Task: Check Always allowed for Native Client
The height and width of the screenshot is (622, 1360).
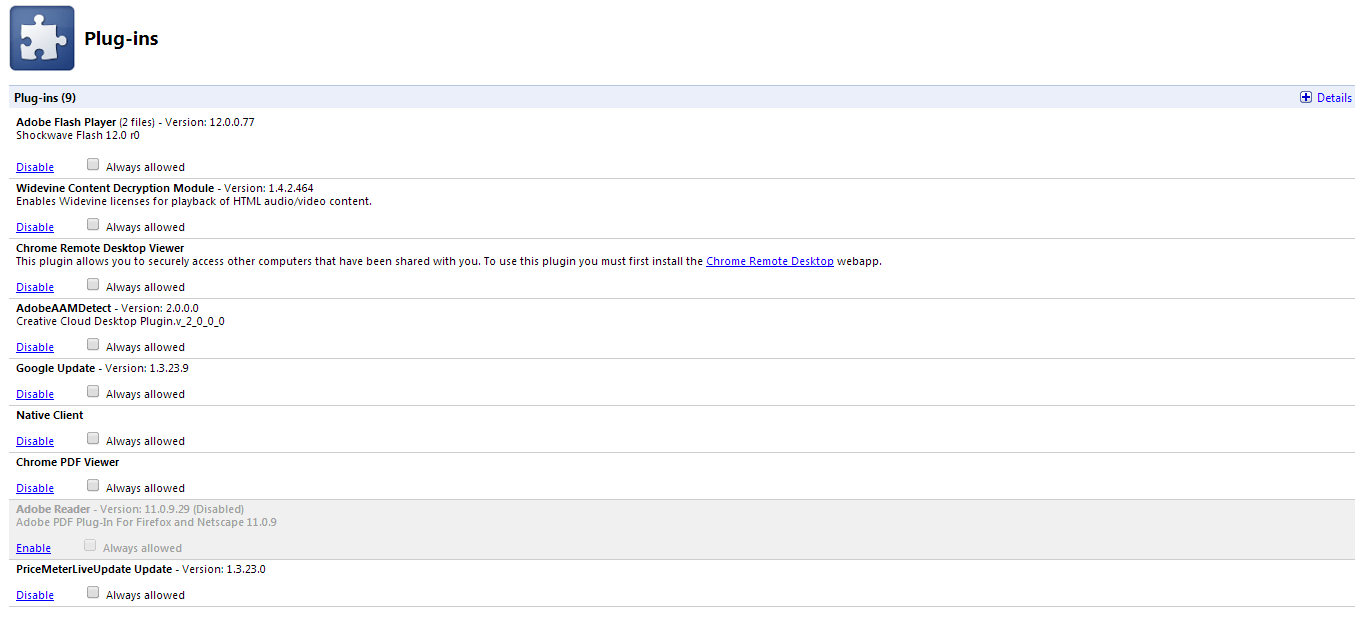Action: [93, 439]
